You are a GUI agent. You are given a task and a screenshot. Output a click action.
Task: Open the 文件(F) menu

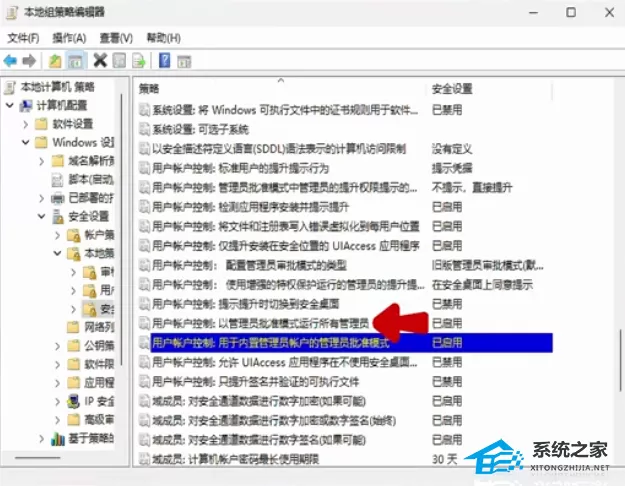click(x=23, y=38)
